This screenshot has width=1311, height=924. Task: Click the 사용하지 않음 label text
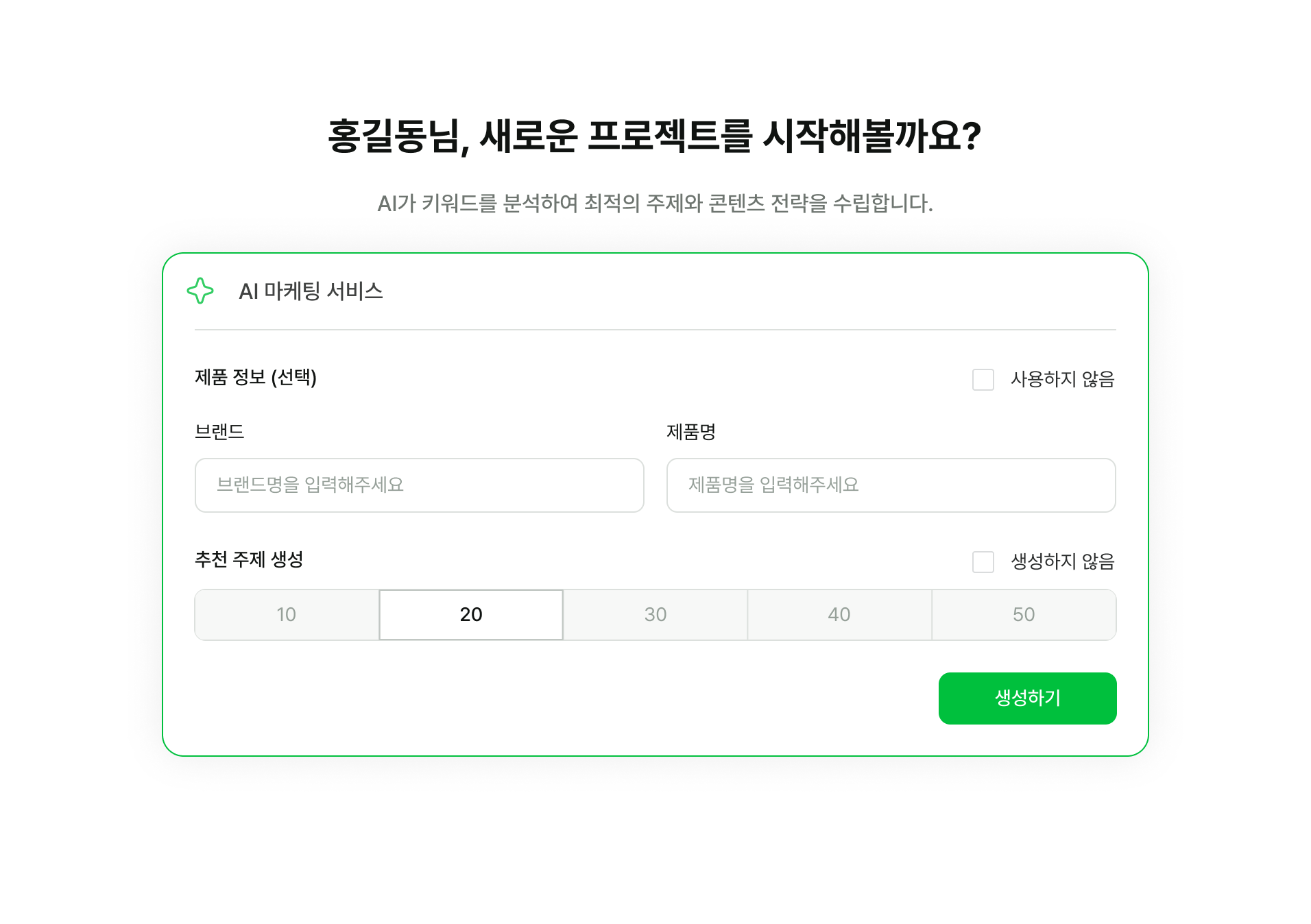pos(1062,380)
